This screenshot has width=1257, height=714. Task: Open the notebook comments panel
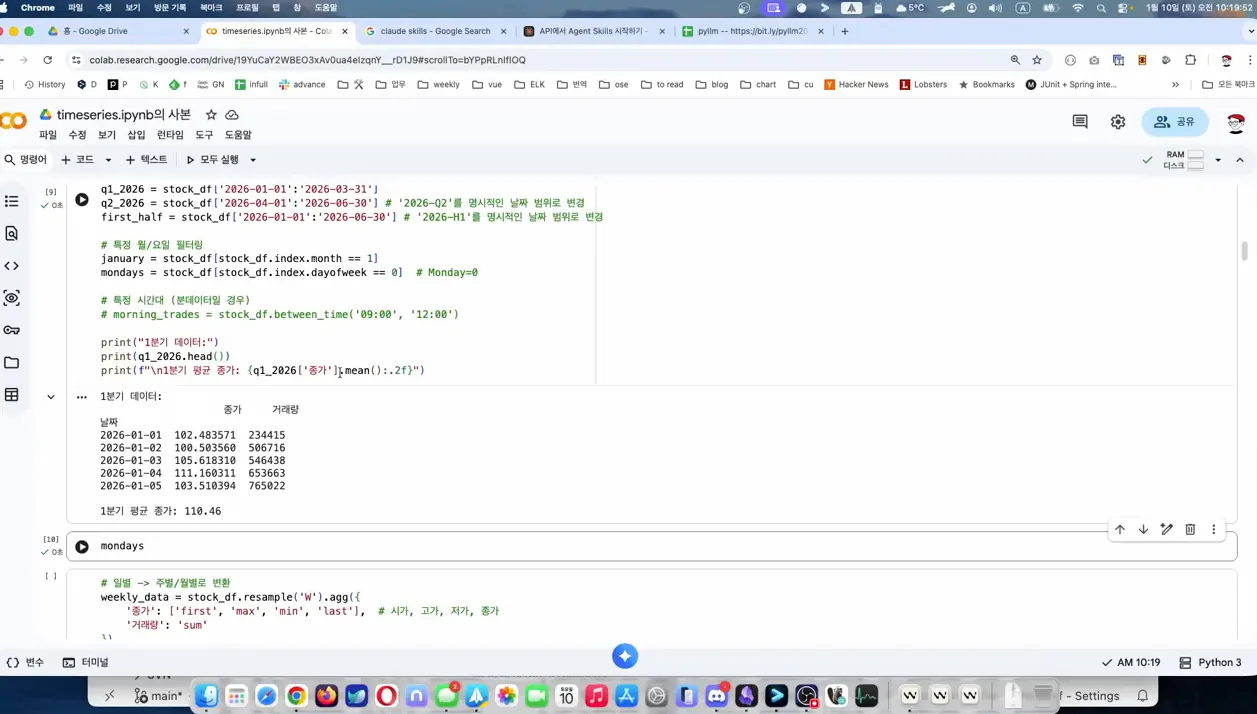click(x=1080, y=122)
